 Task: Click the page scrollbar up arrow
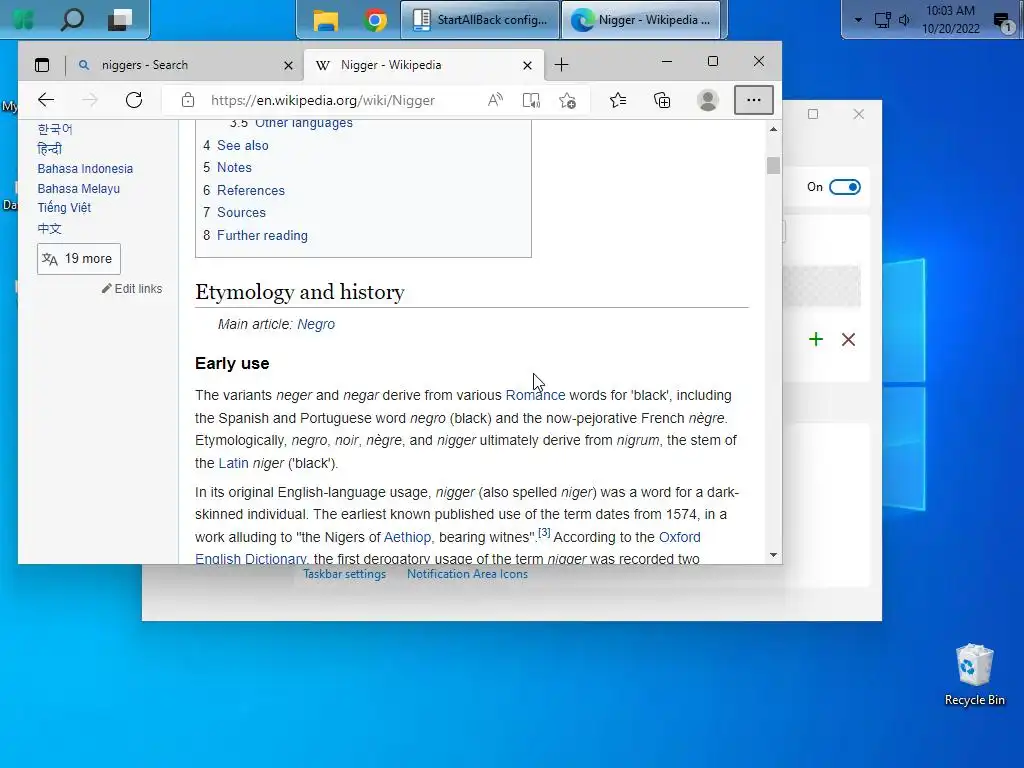click(x=773, y=129)
